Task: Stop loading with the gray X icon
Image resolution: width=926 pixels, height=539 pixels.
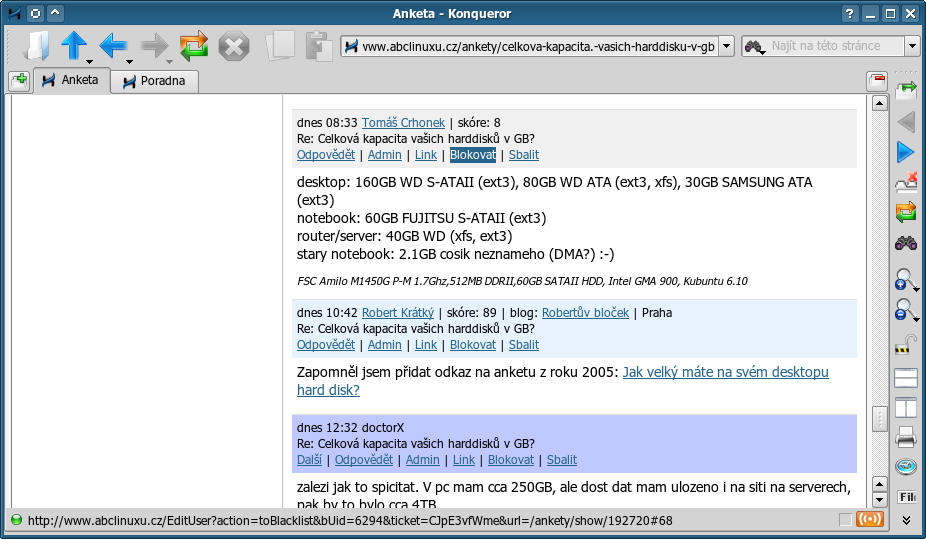Action: (234, 46)
